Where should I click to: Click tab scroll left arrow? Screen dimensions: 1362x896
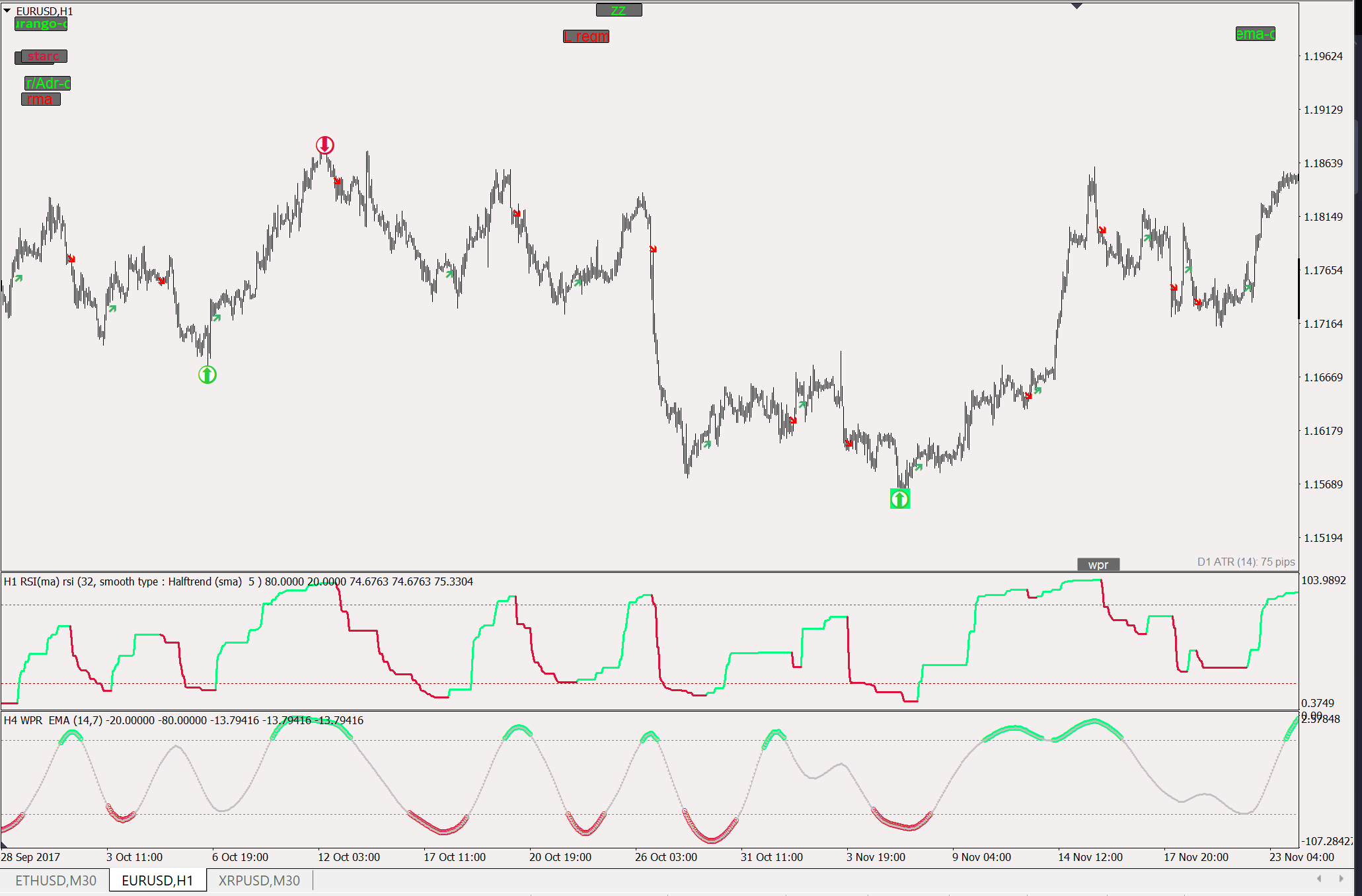click(x=1319, y=878)
